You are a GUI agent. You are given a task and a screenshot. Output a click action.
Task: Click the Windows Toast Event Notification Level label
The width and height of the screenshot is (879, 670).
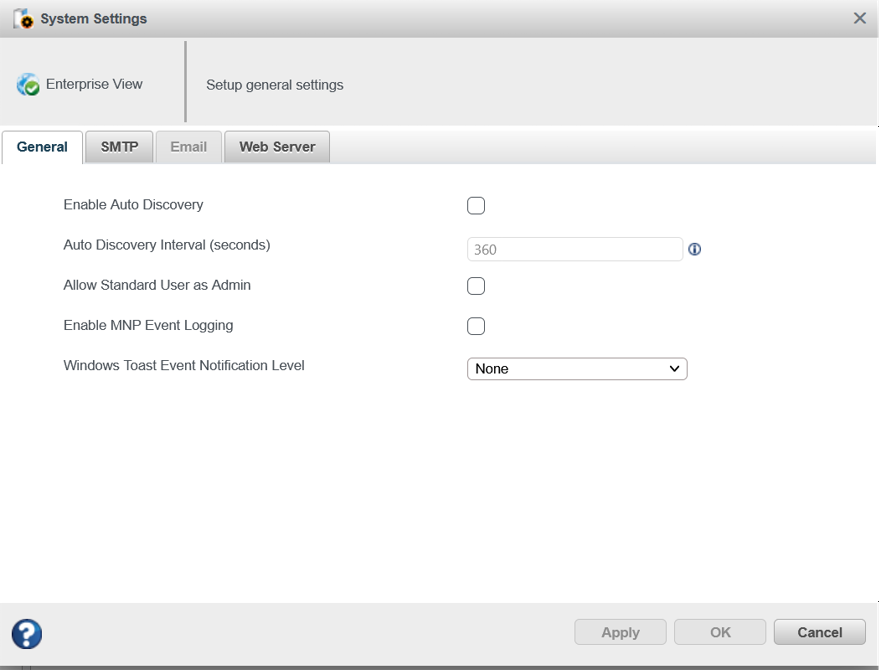(184, 366)
